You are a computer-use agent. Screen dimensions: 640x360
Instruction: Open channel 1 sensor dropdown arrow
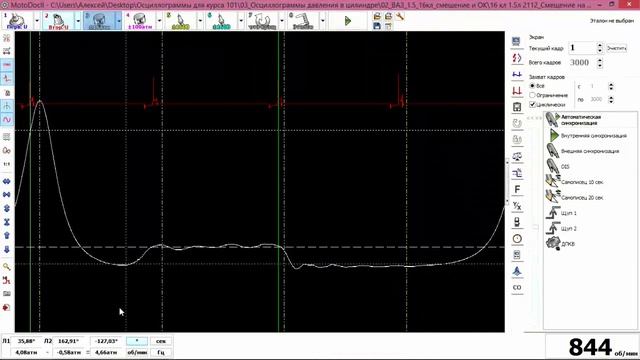point(37,21)
